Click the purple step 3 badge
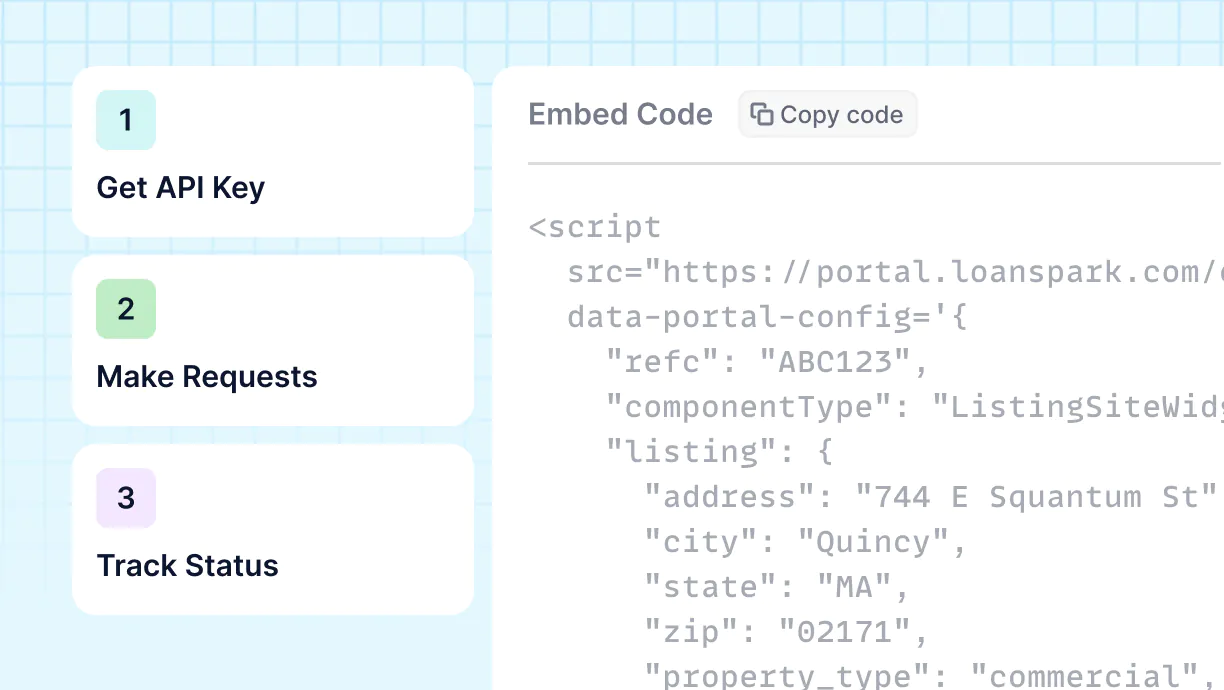 coord(126,498)
